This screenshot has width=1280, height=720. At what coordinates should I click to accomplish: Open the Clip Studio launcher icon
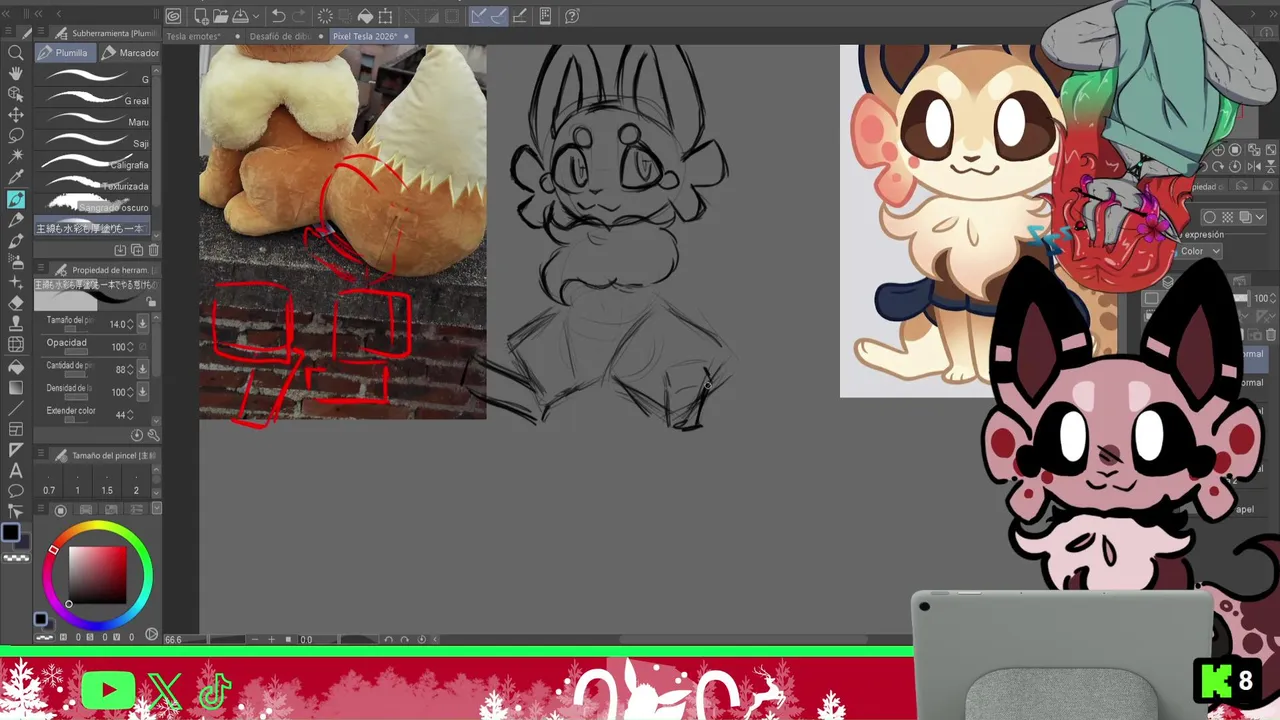[174, 16]
